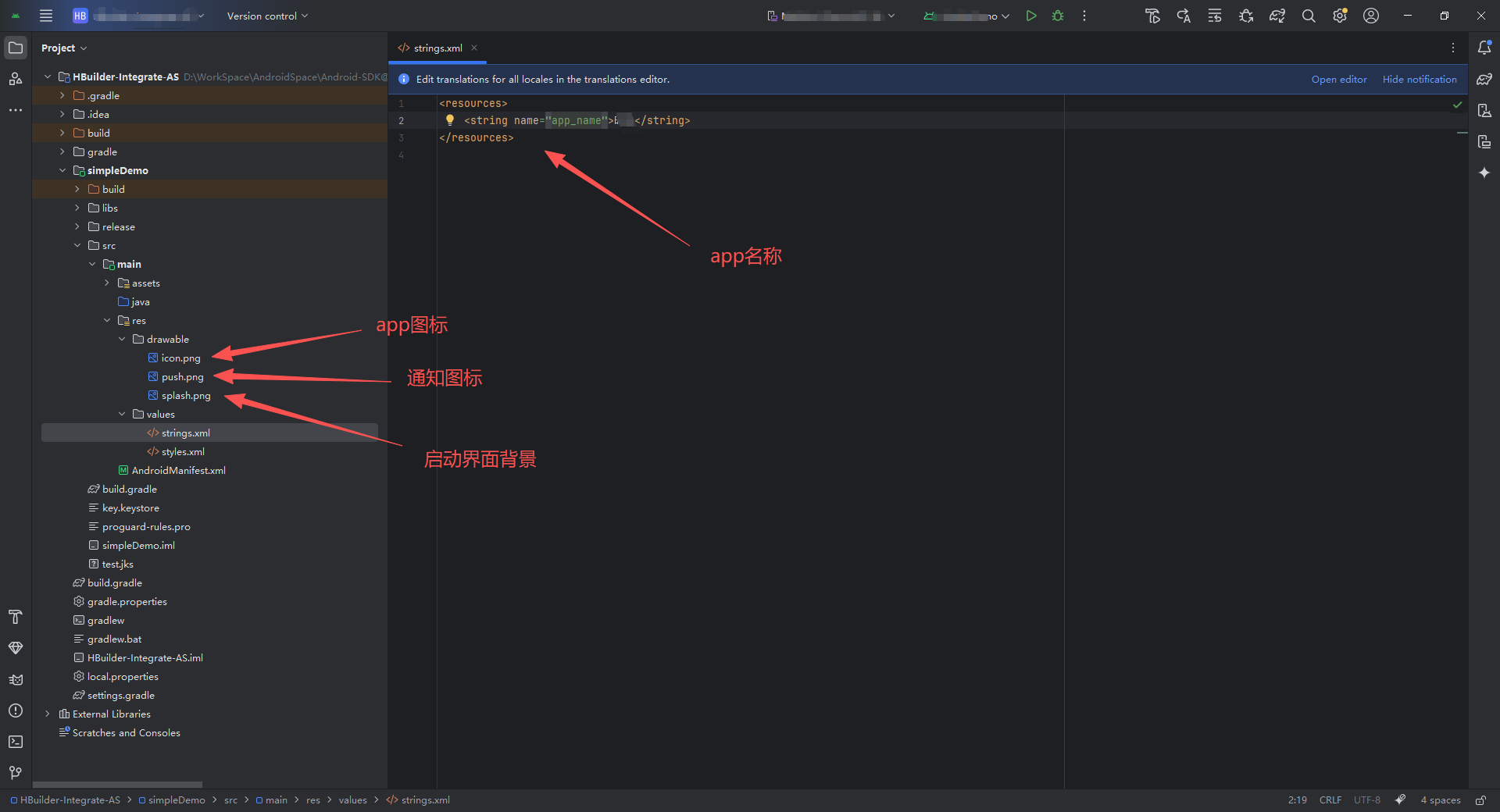The height and width of the screenshot is (812, 1500).
Task: Open AndroidManifest.xml file
Action: (178, 470)
